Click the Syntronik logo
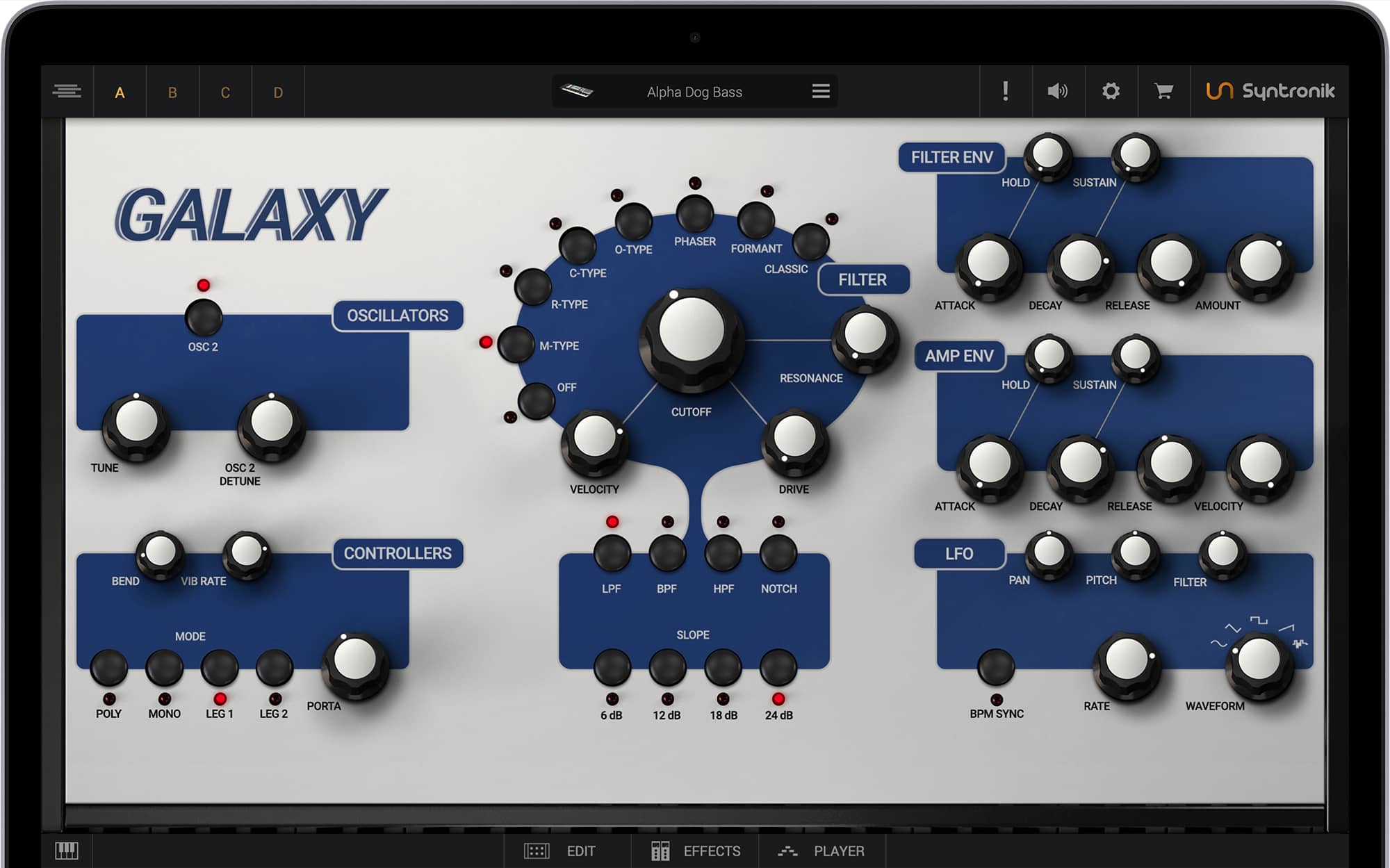1390x868 pixels. 1270,91
